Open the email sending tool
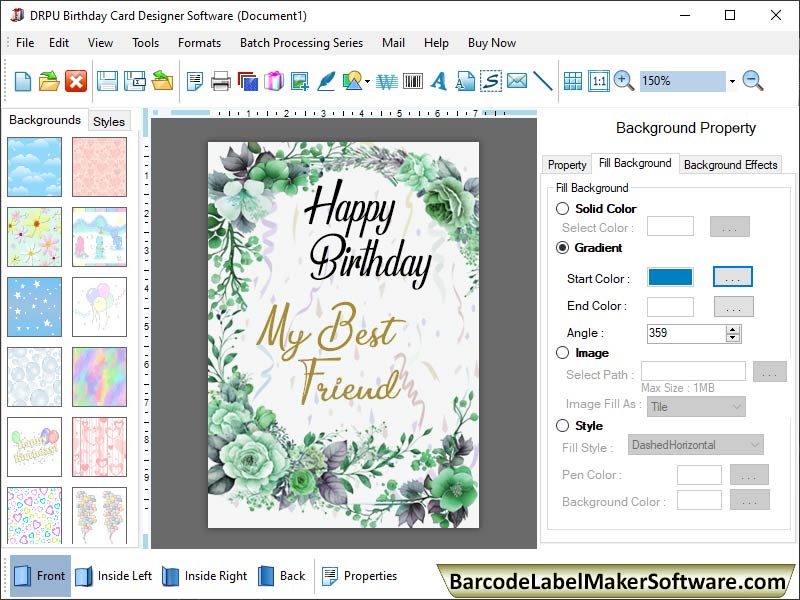The height and width of the screenshot is (600, 800). pyautogui.click(x=516, y=81)
